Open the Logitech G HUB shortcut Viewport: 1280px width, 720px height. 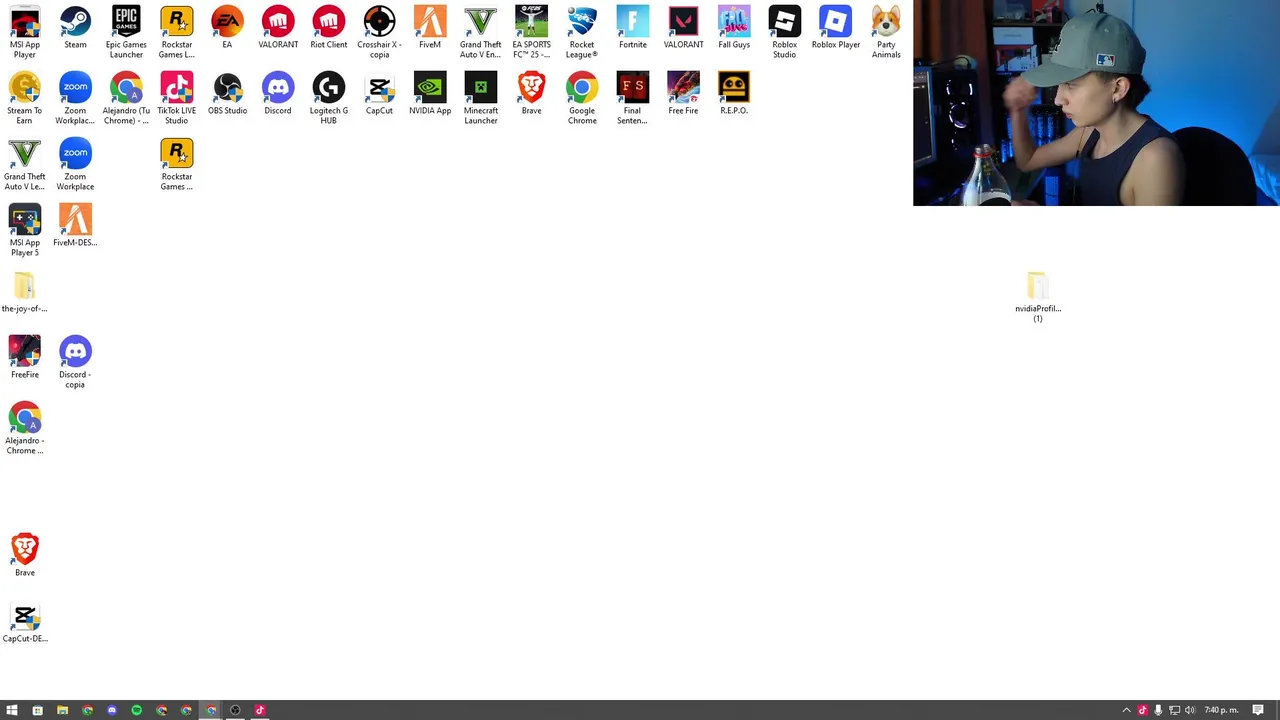(329, 98)
